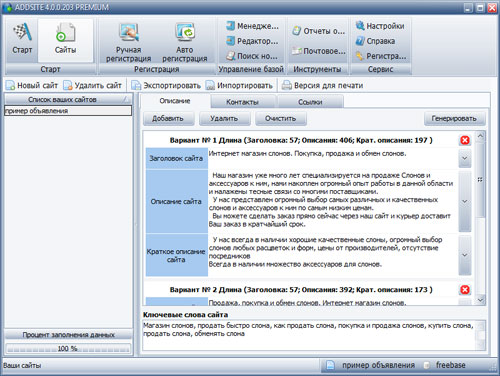Click freebase label in status bar
This screenshot has width=500, height=376.
coord(451,365)
